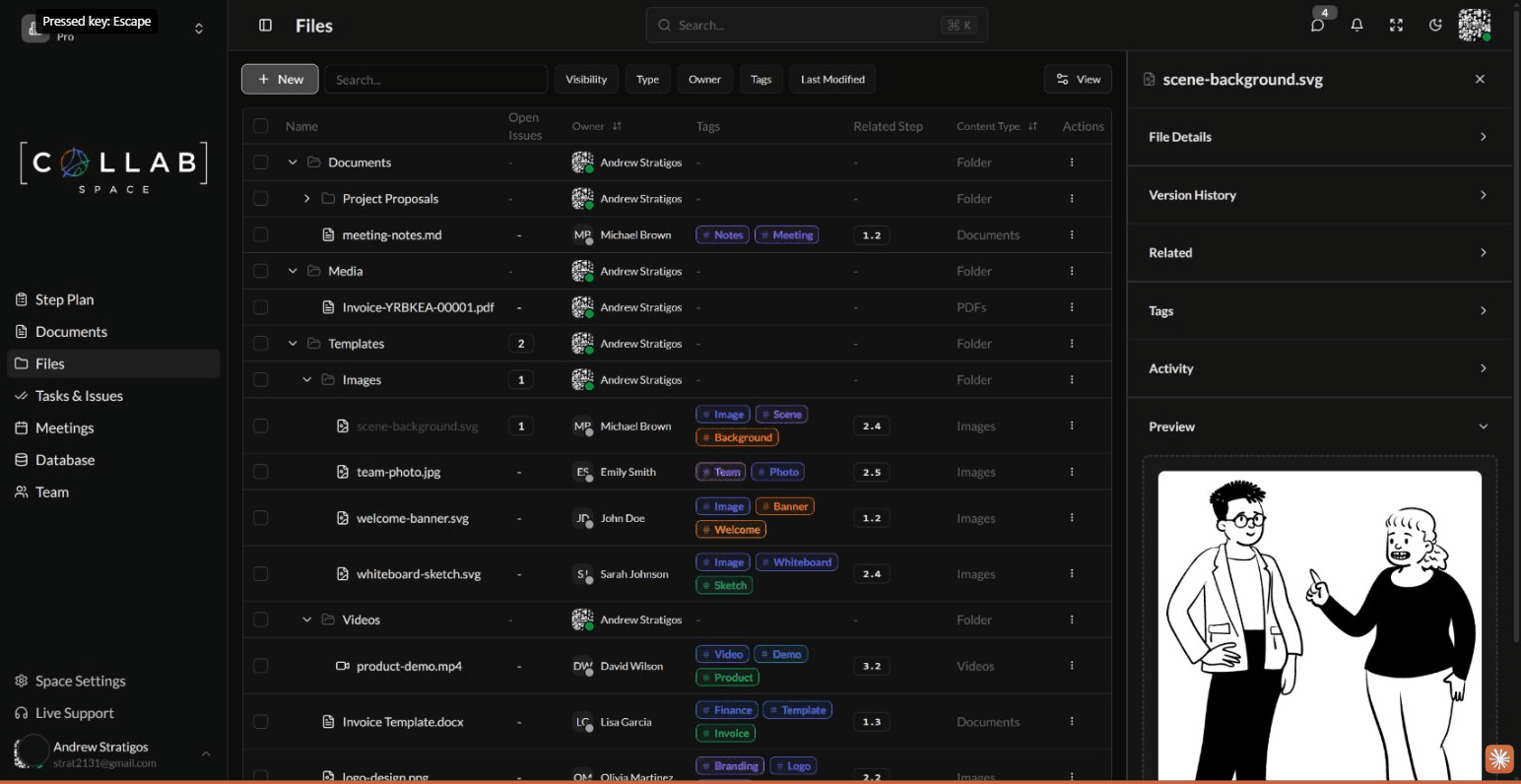Open messages via the speech bubble icon

1317,25
